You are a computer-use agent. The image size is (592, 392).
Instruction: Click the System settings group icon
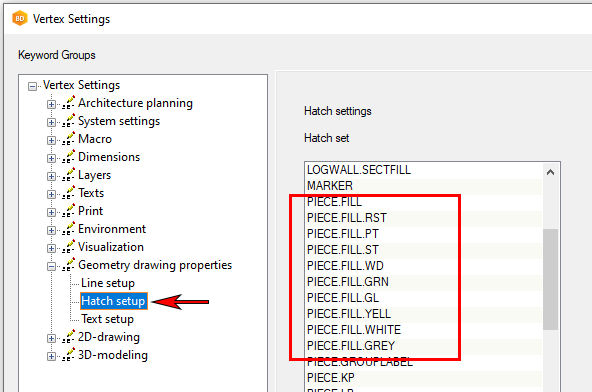tap(68, 121)
